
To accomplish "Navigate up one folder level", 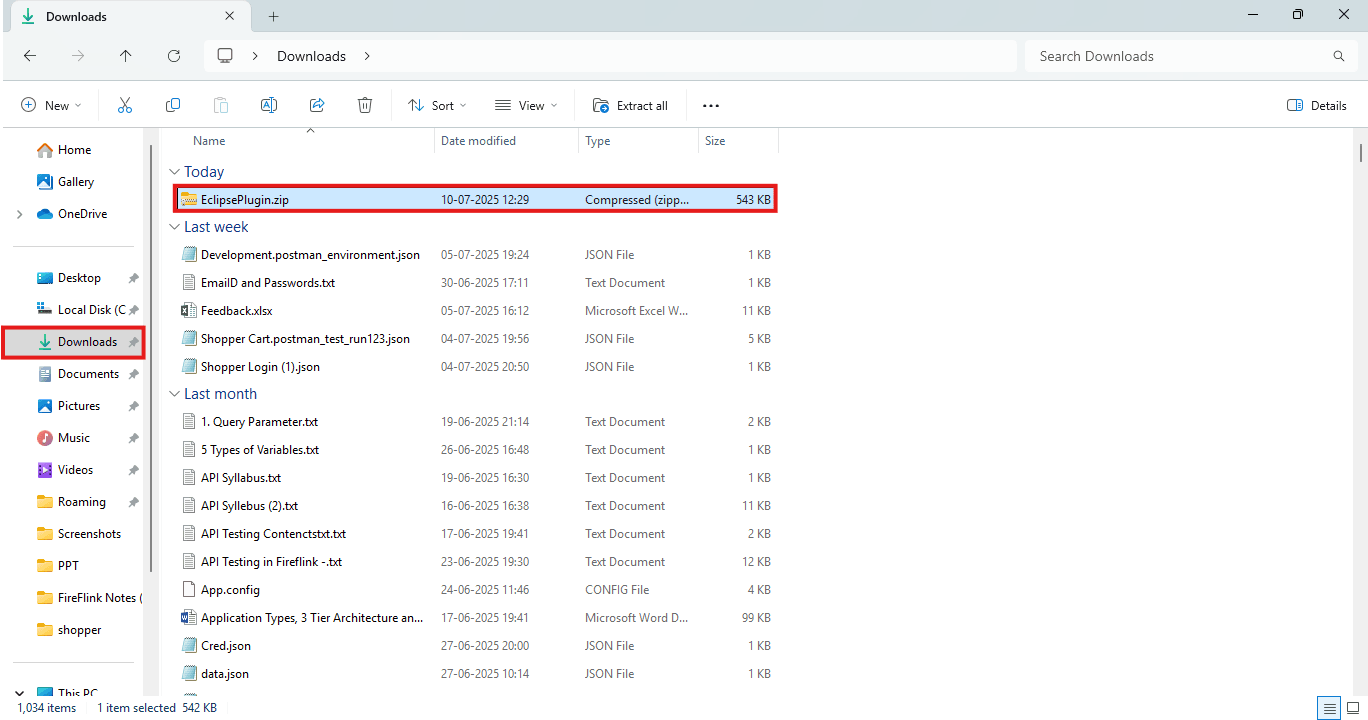I will coord(125,56).
